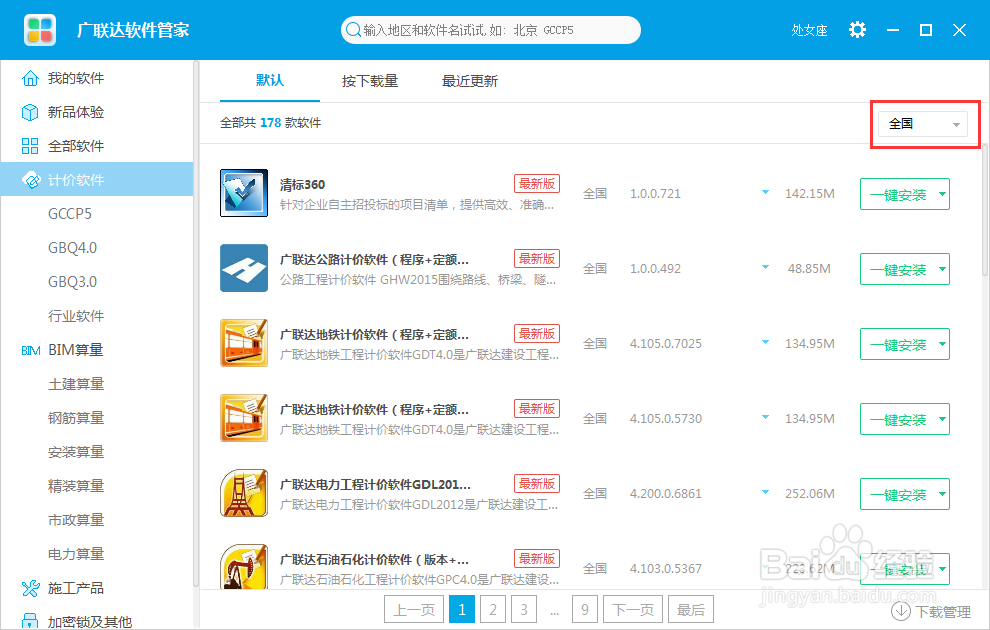Click the 广联达地铁计价软件 4.105.0.7025 icon
This screenshot has width=990, height=630.
[244, 343]
